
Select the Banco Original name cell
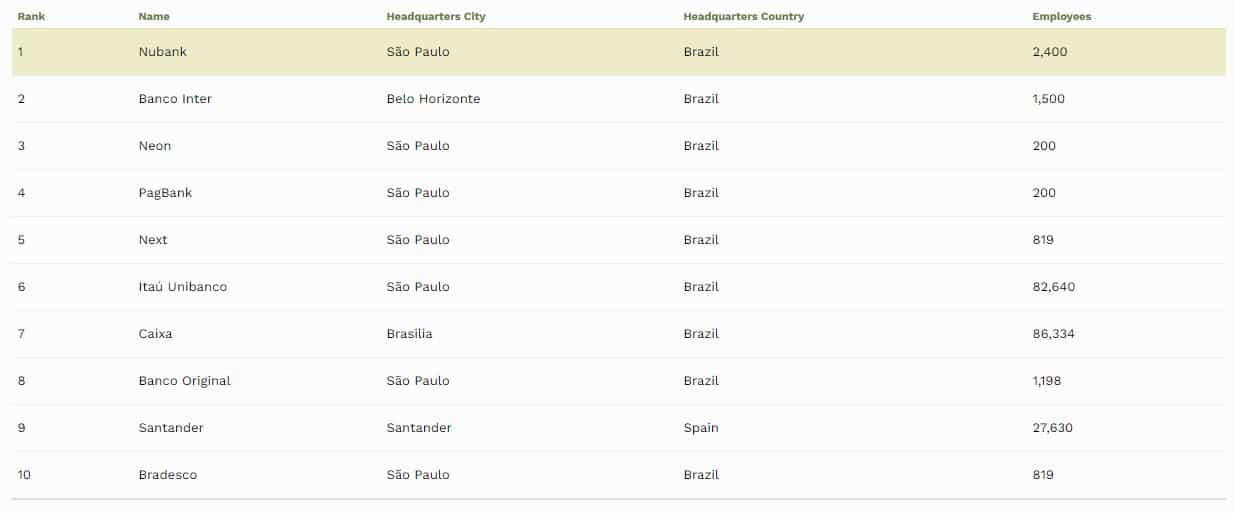184,381
